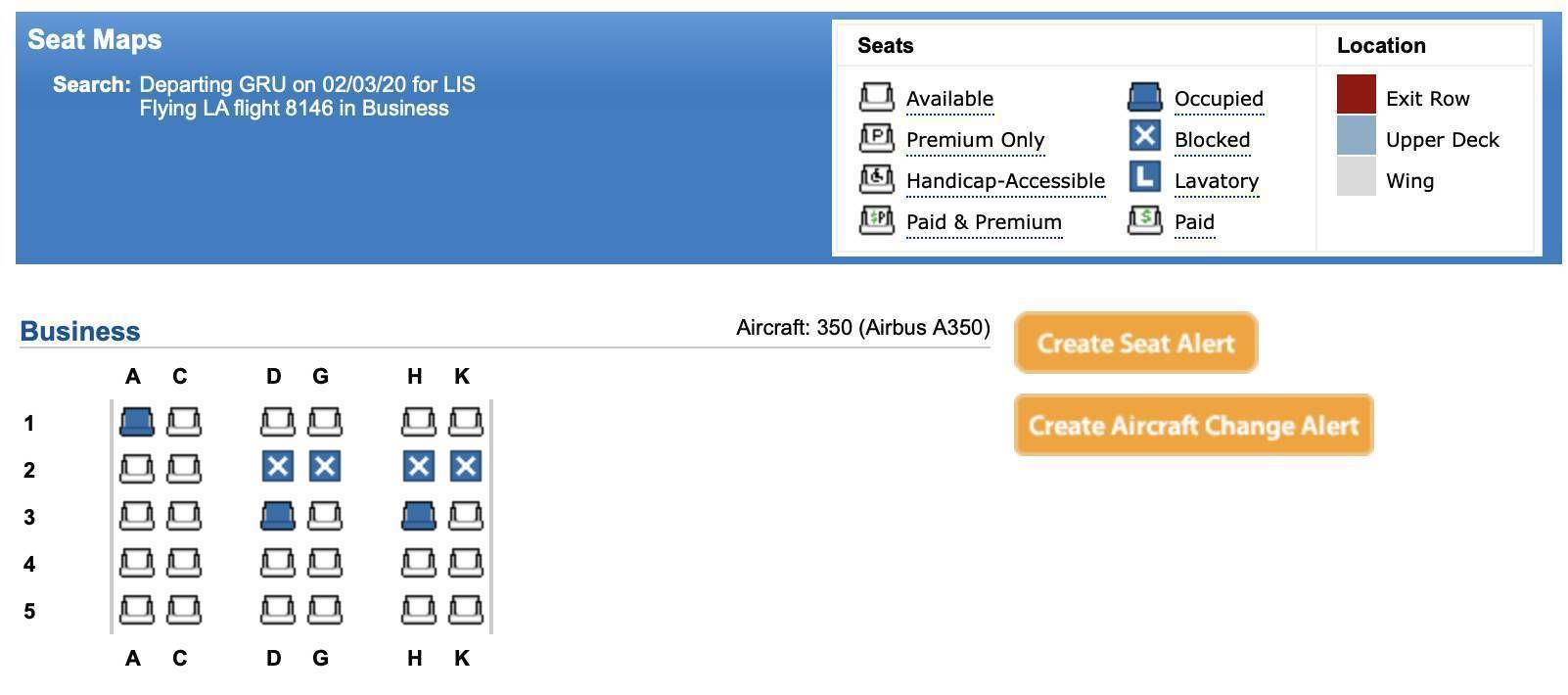Select available seat 1K

[x=466, y=422]
